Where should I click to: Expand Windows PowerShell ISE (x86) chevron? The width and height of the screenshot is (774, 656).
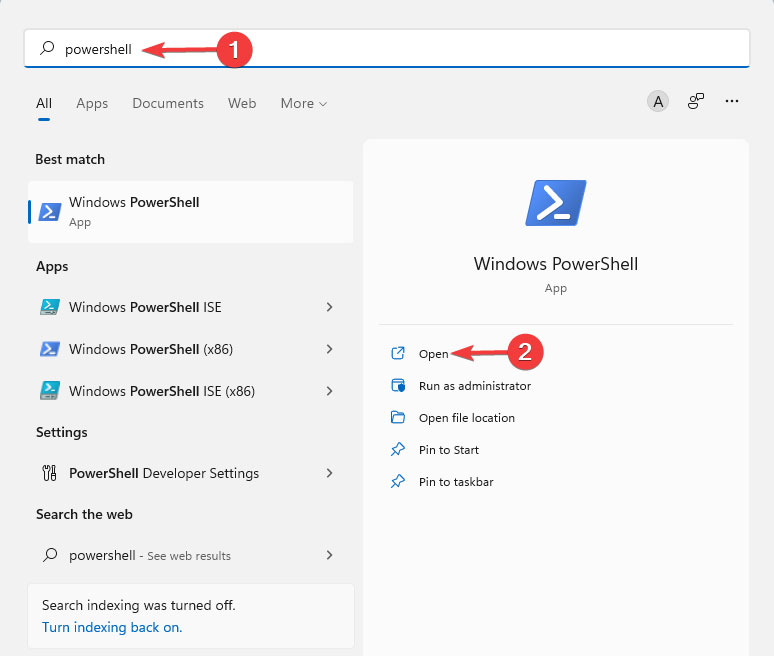click(x=329, y=391)
